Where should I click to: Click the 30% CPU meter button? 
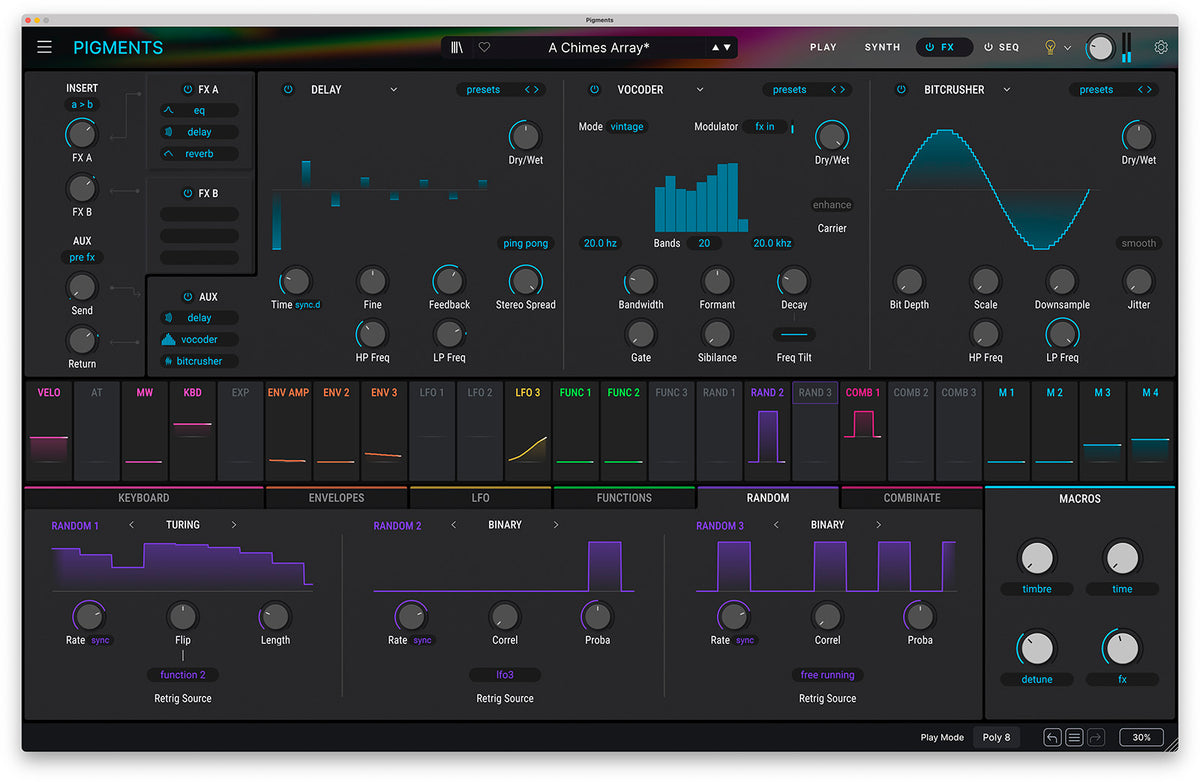tap(1141, 737)
